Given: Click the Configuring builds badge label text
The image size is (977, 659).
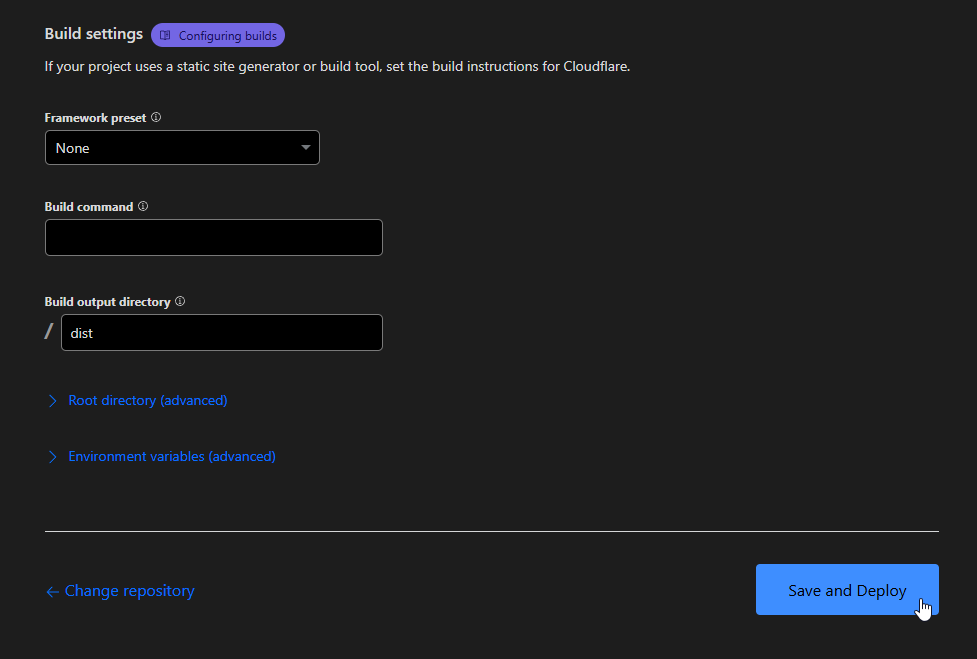Looking at the screenshot, I should [227, 35].
